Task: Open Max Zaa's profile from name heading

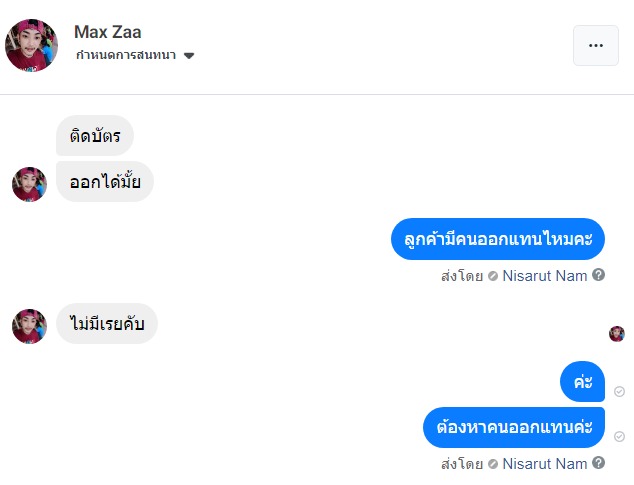Action: pyautogui.click(x=108, y=32)
